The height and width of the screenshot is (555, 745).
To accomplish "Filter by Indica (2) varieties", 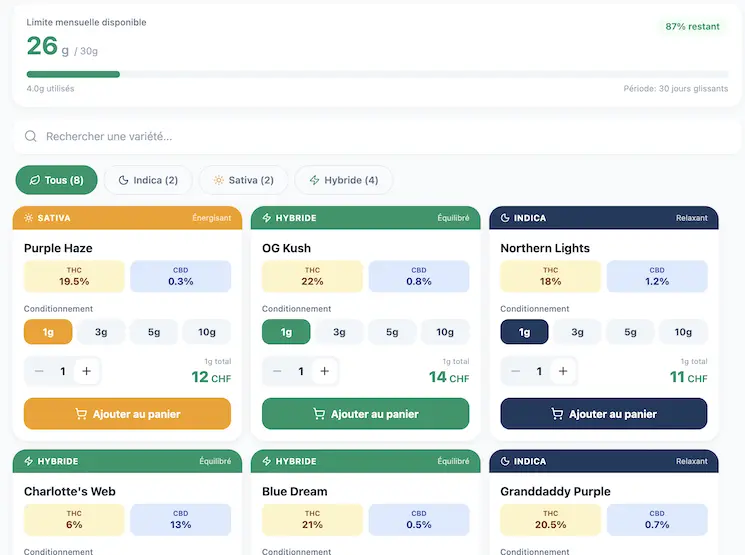I will (148, 180).
